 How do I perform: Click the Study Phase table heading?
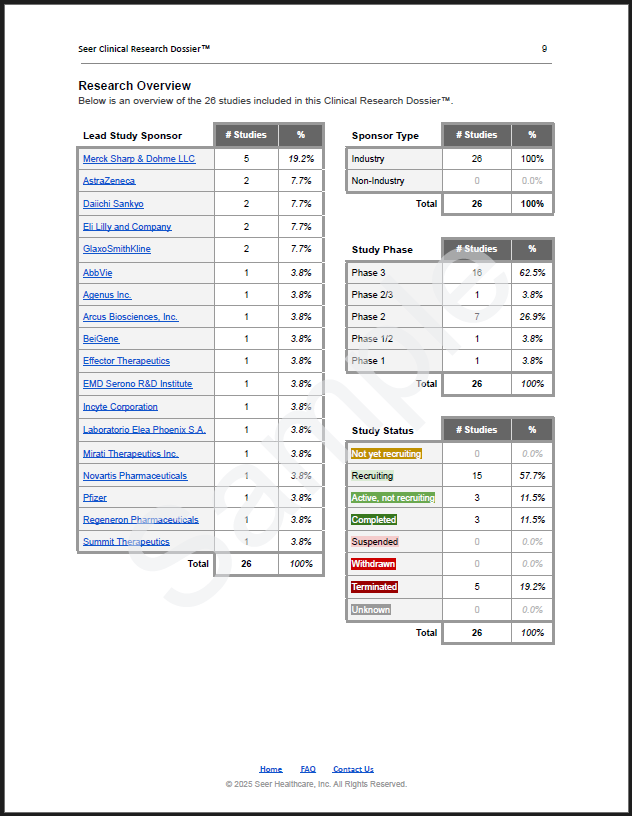[382, 250]
